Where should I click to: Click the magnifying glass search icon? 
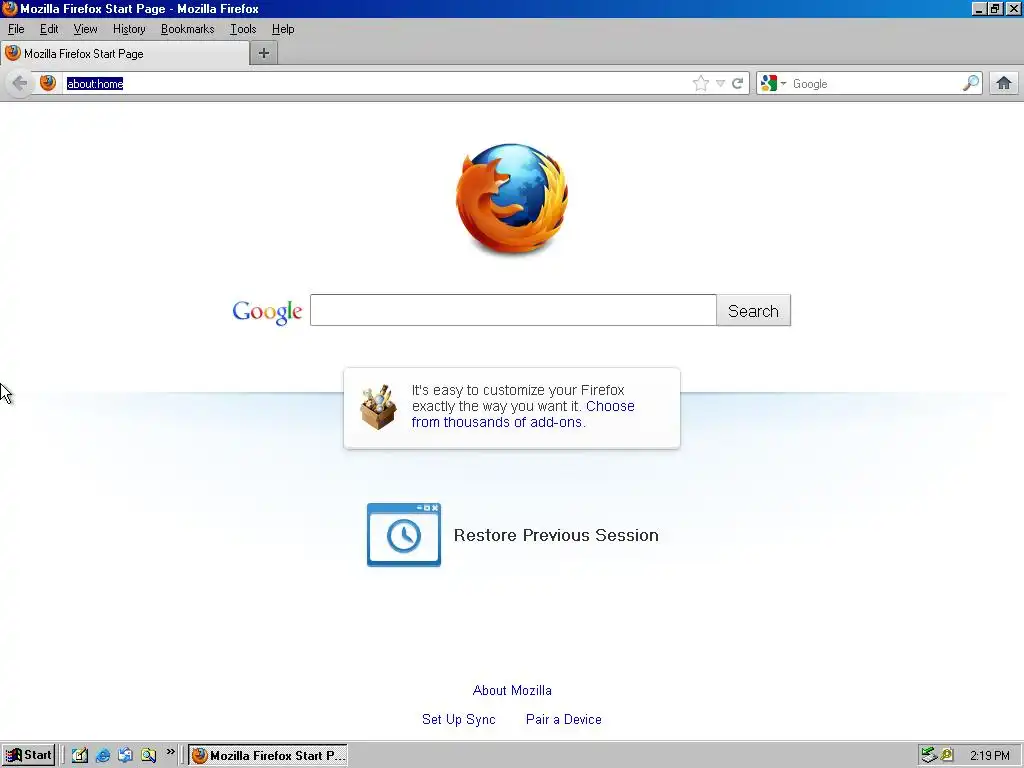(971, 83)
